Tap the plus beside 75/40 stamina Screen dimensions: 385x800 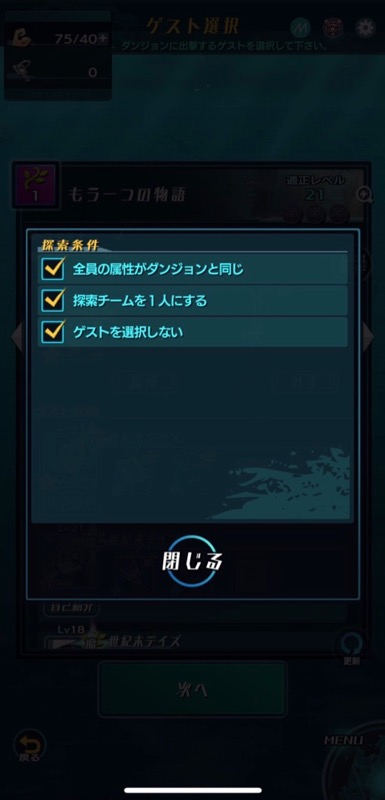[x=104, y=38]
